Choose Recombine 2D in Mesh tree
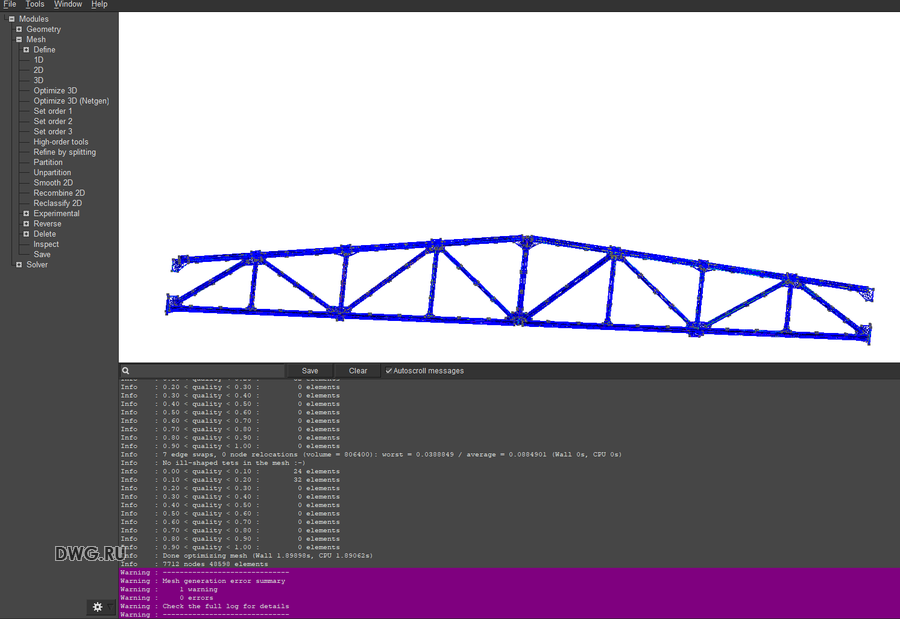 click(x=59, y=193)
